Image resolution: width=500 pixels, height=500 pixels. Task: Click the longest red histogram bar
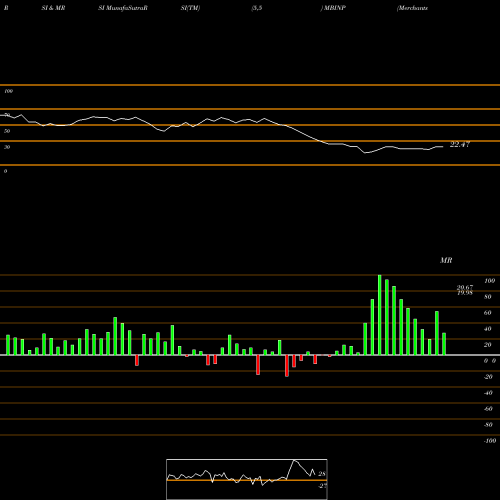(287, 366)
